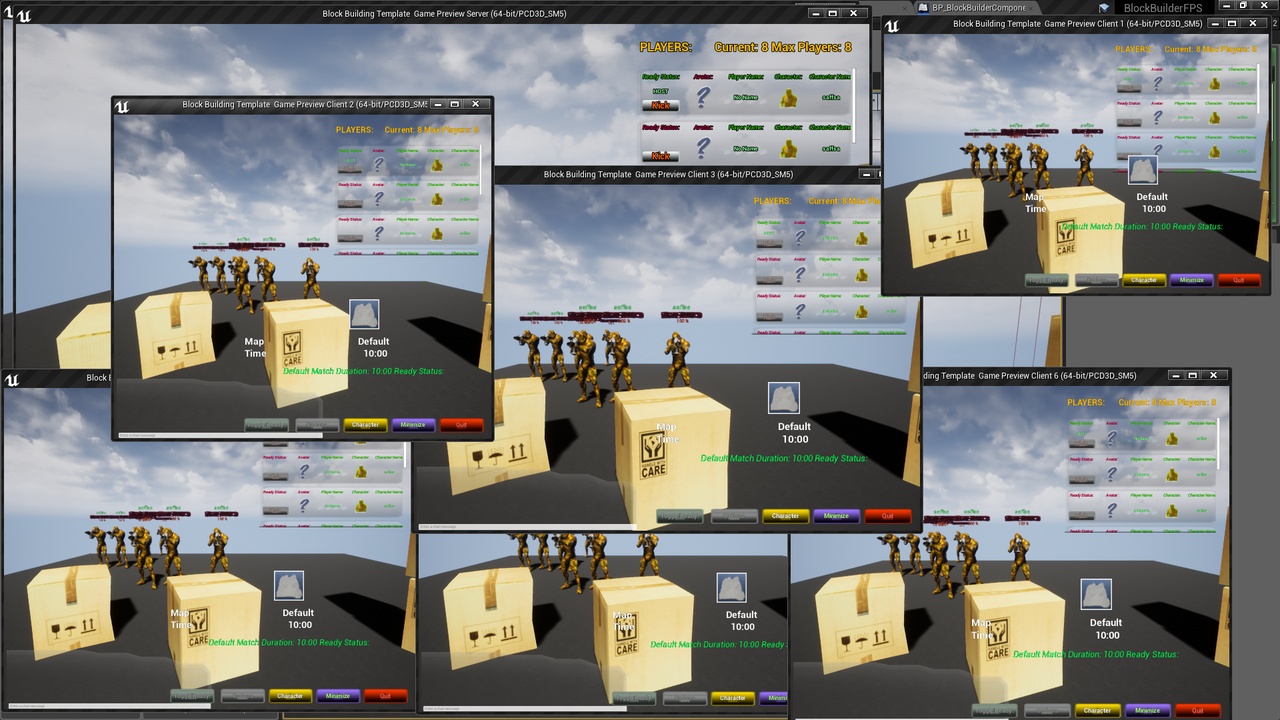Select first-row yellow character icon in Server window
This screenshot has width=1280, height=720.
pyautogui.click(x=789, y=98)
